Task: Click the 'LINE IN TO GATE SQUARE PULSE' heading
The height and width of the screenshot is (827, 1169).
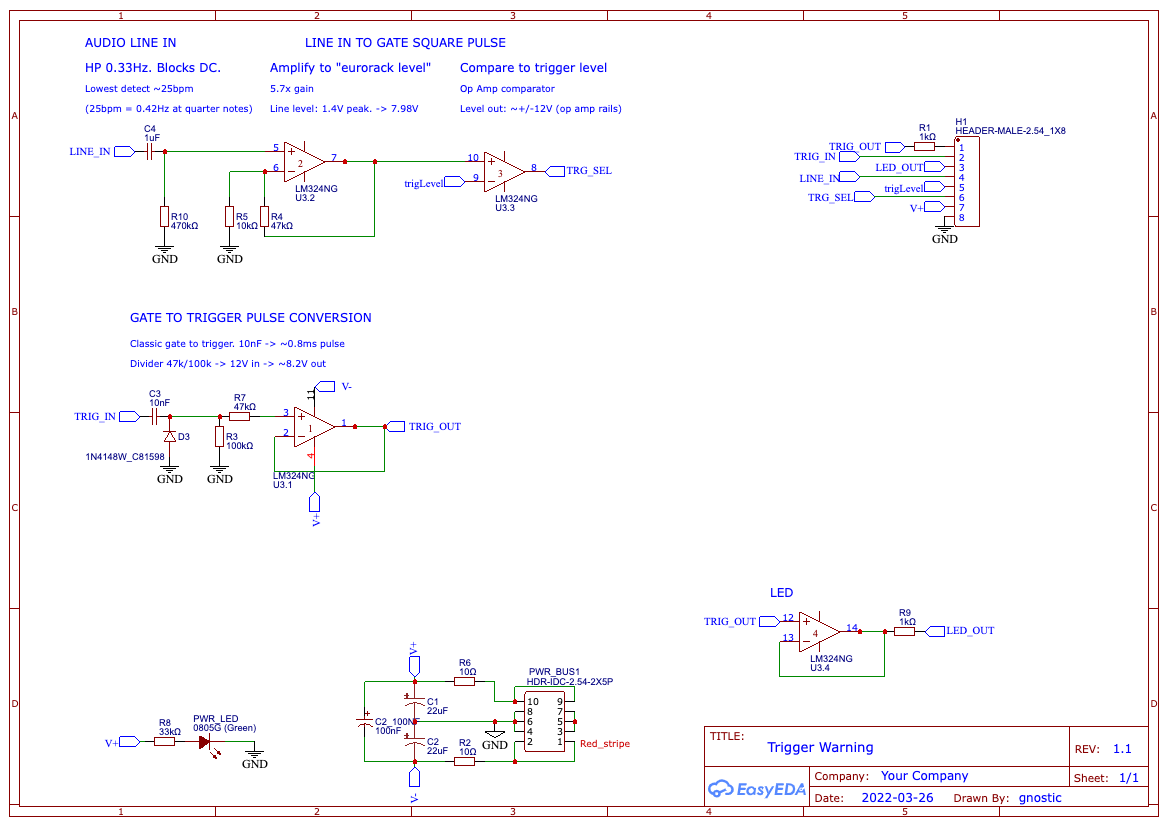Action: (x=405, y=43)
